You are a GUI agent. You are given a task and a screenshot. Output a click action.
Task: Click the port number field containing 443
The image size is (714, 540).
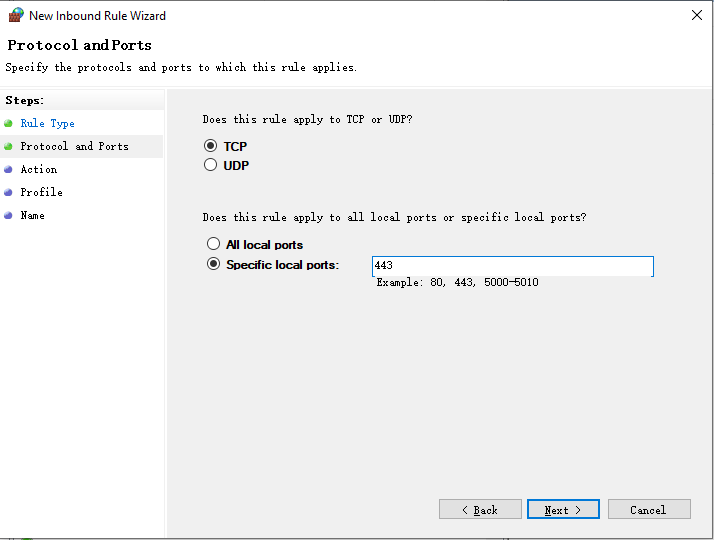[x=512, y=266]
